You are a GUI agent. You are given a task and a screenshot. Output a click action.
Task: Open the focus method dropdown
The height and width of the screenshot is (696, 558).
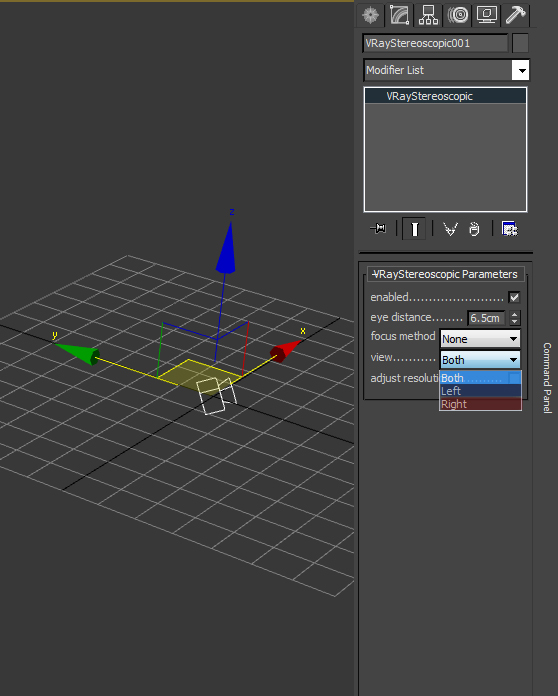click(x=480, y=339)
